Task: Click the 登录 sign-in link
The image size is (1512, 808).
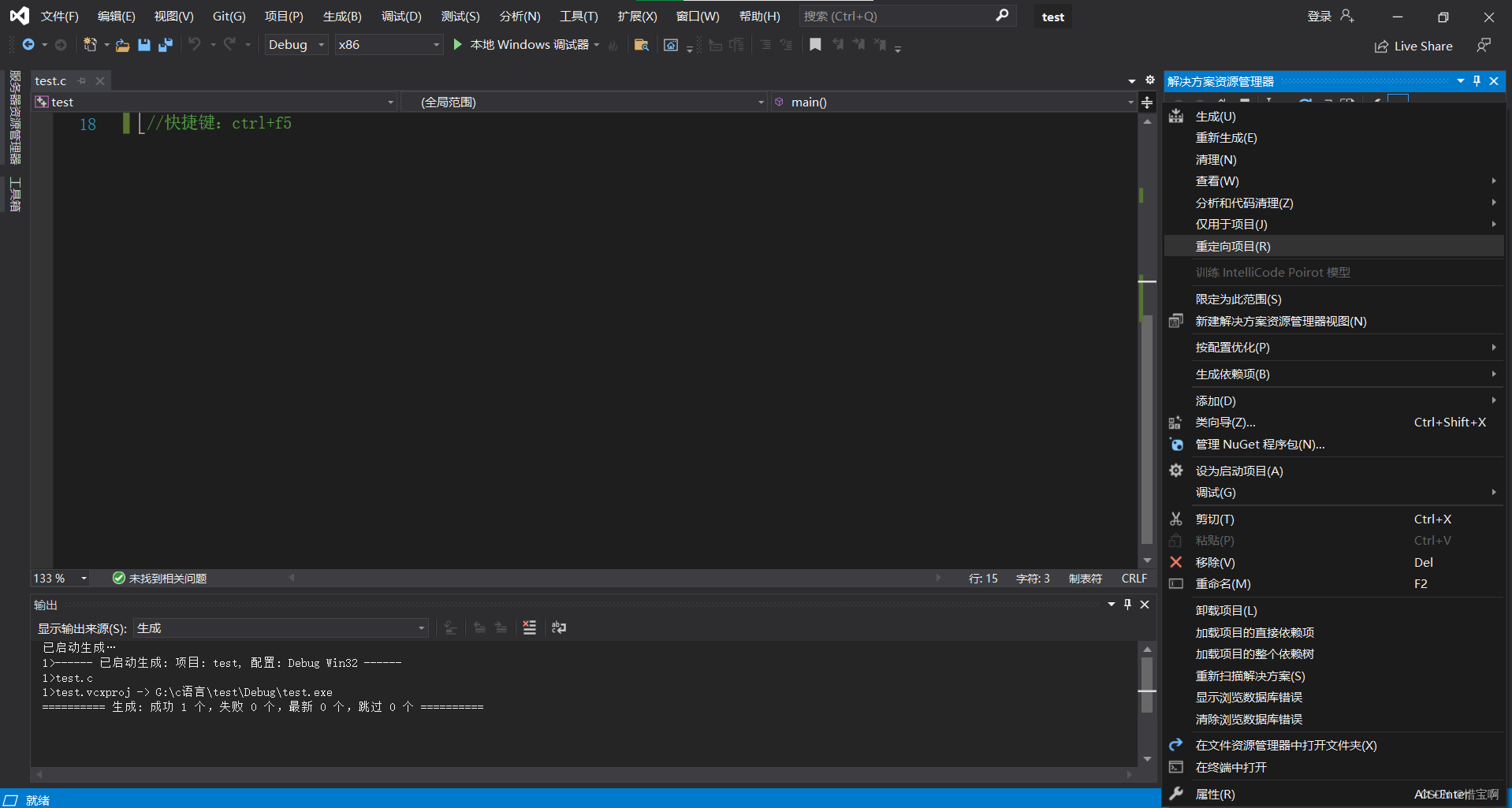Action: tap(1319, 17)
